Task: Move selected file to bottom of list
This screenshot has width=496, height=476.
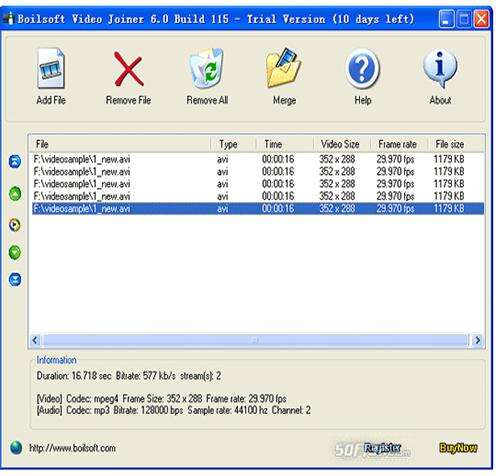Action: point(15,279)
